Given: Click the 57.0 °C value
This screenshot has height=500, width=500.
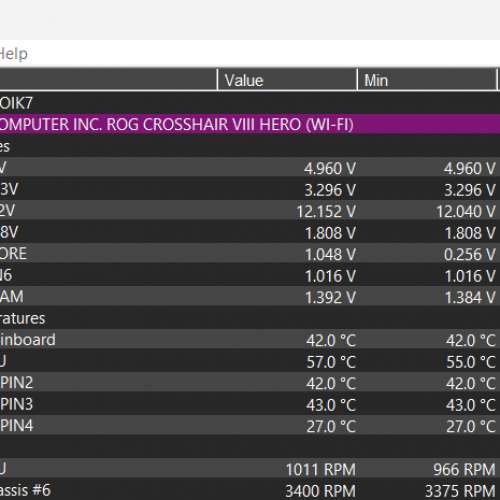Looking at the screenshot, I should coord(331,362).
